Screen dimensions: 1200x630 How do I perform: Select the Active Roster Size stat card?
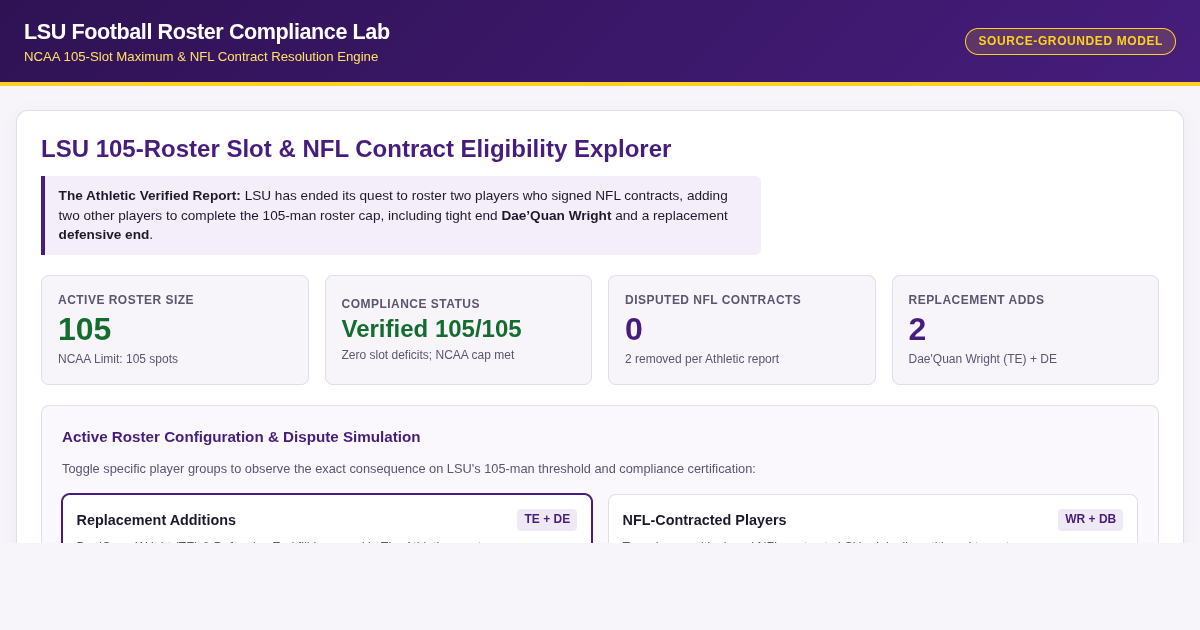click(175, 330)
